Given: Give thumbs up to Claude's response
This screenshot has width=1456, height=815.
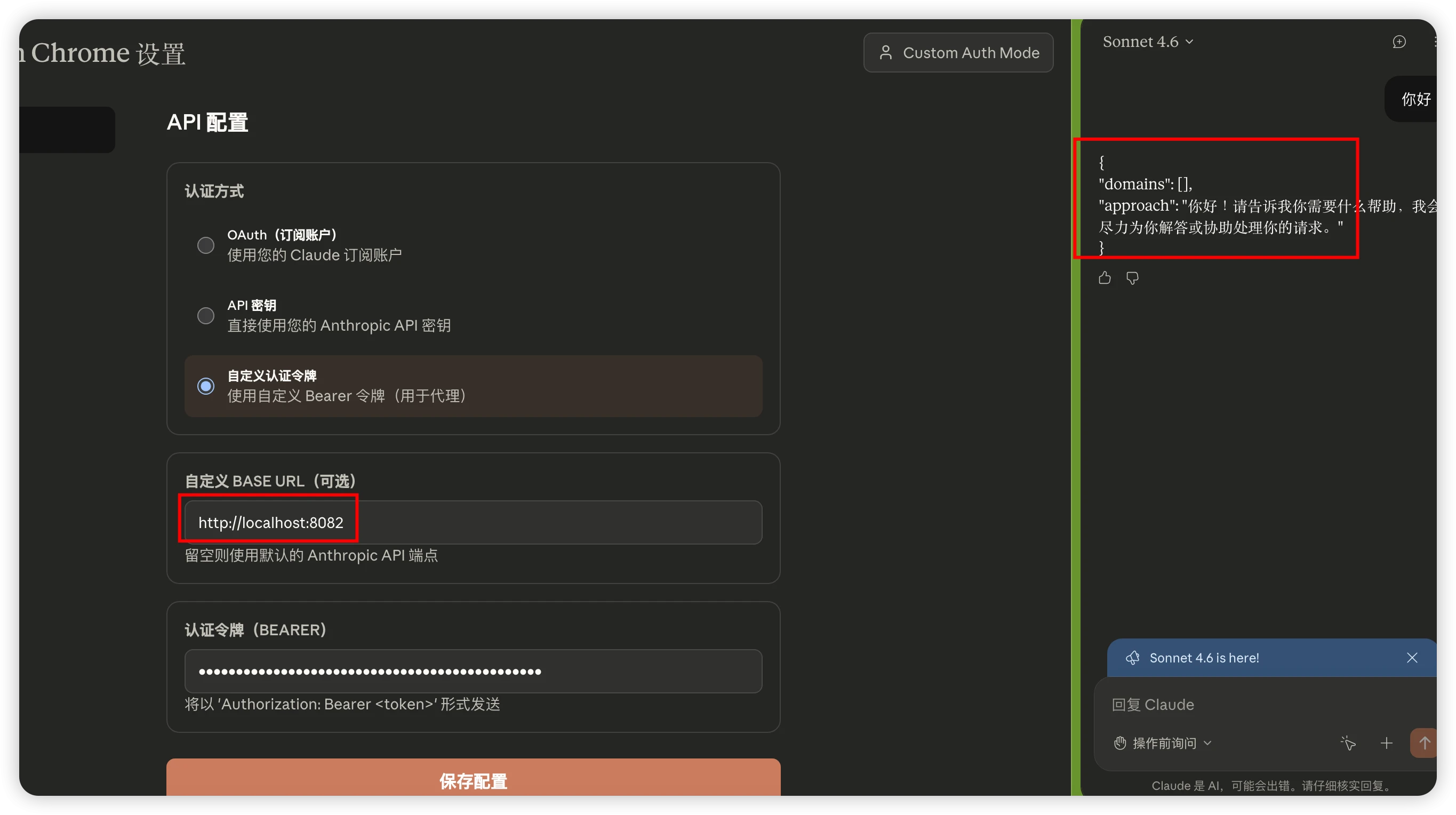Looking at the screenshot, I should [x=1105, y=278].
